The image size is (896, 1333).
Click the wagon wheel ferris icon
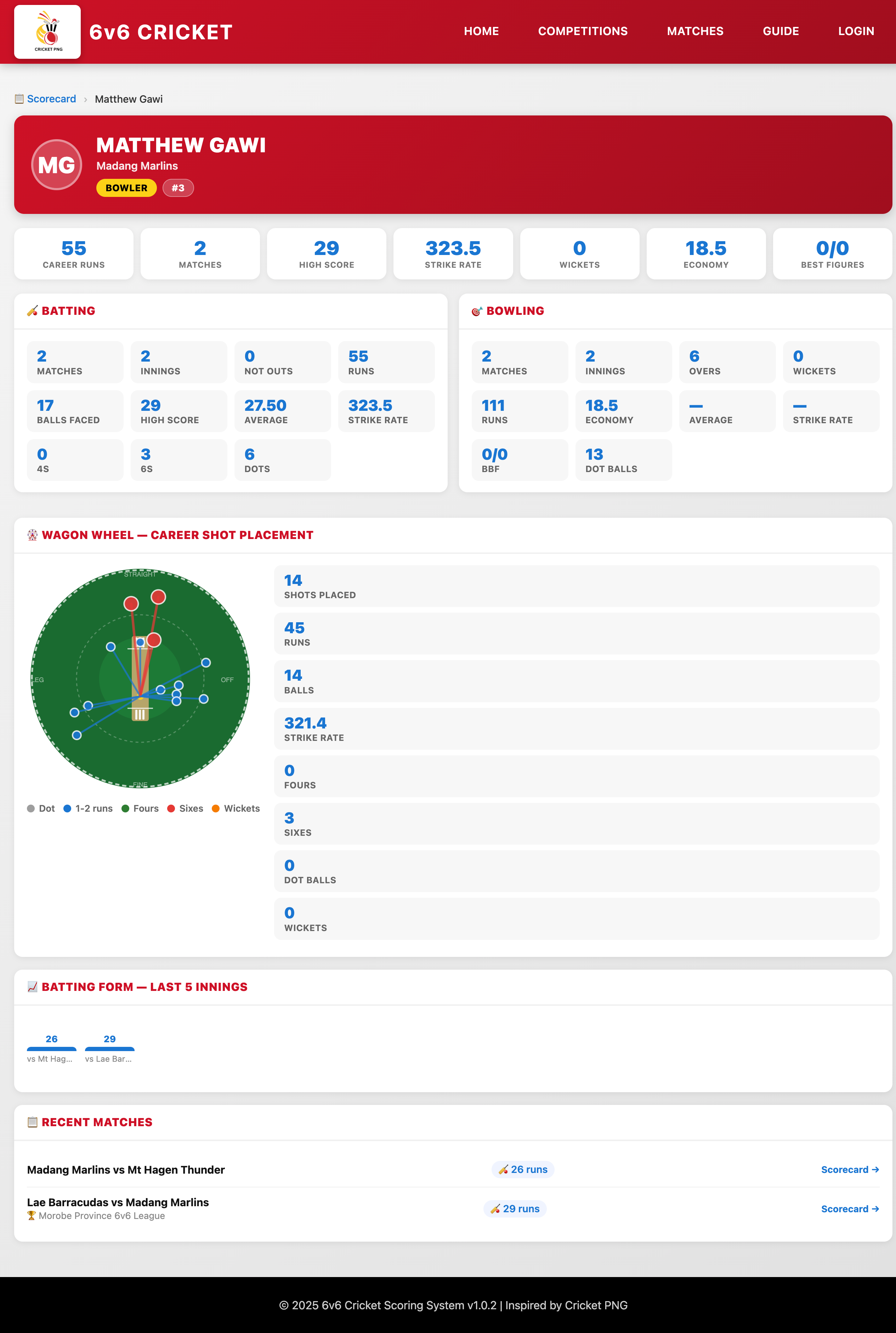(x=33, y=535)
